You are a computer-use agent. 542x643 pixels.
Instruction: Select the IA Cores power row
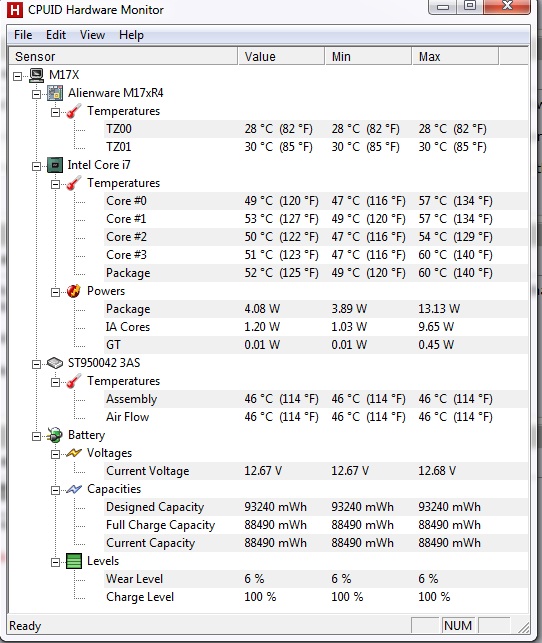click(x=316, y=327)
